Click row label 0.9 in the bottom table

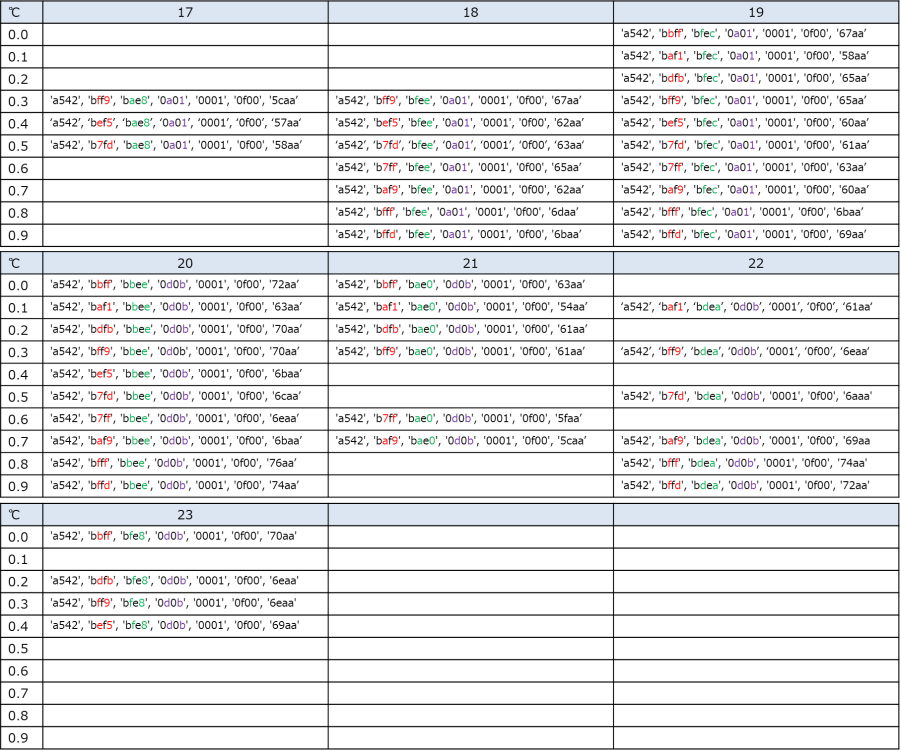click(x=22, y=738)
